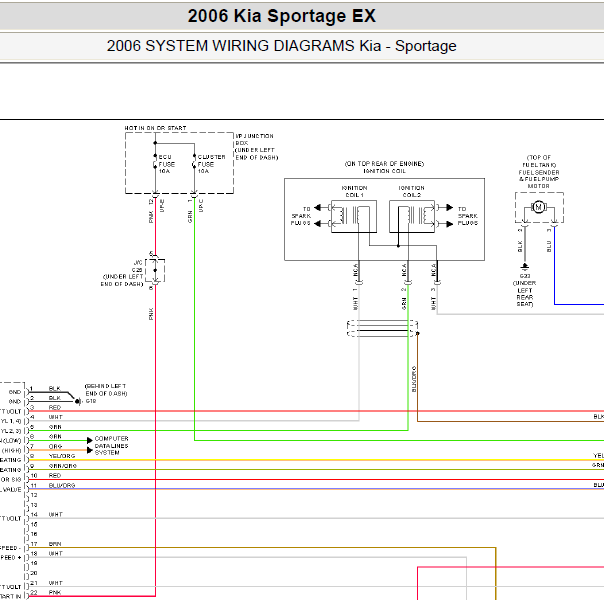Click pin 2 "BLK" wire label
Screen dimensions: 604x600
coord(55,398)
